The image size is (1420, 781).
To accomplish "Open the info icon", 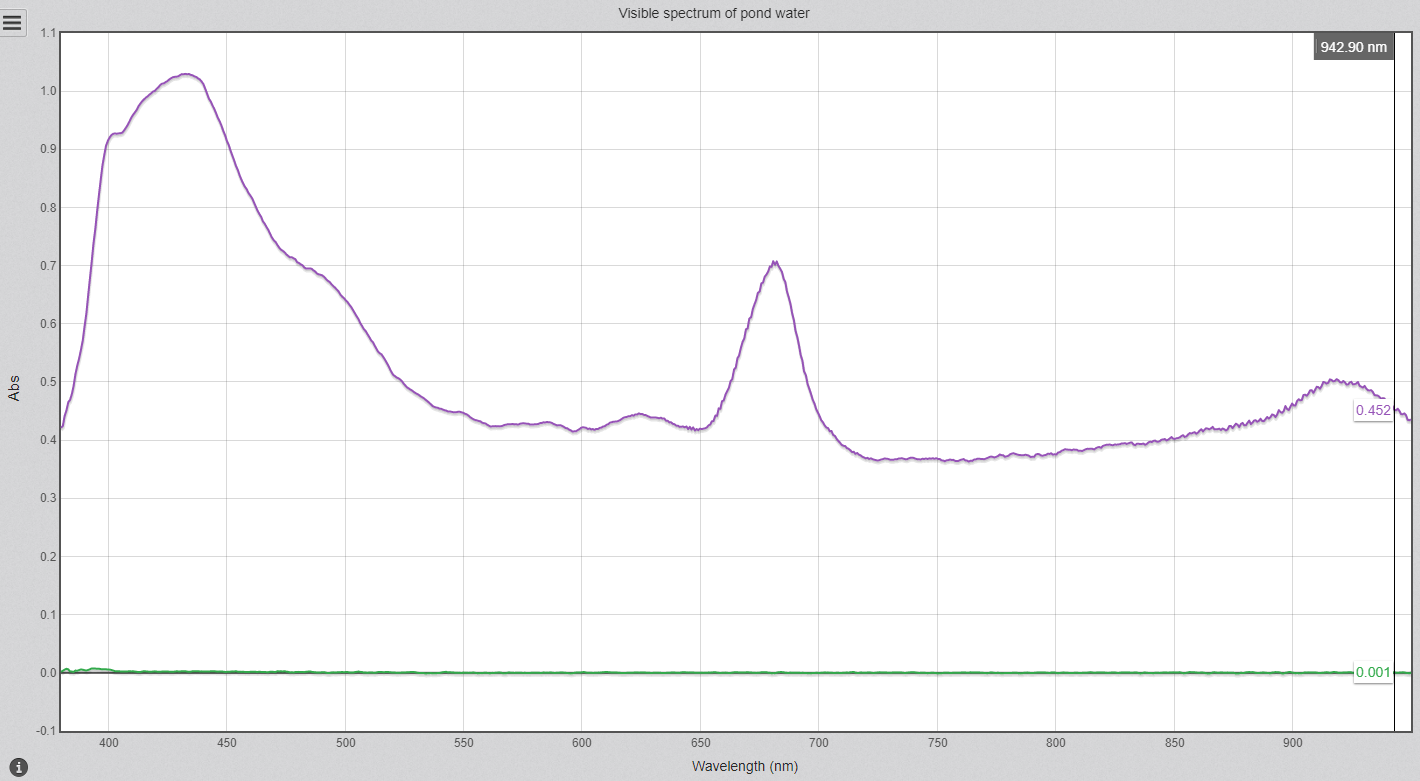I will (19, 768).
